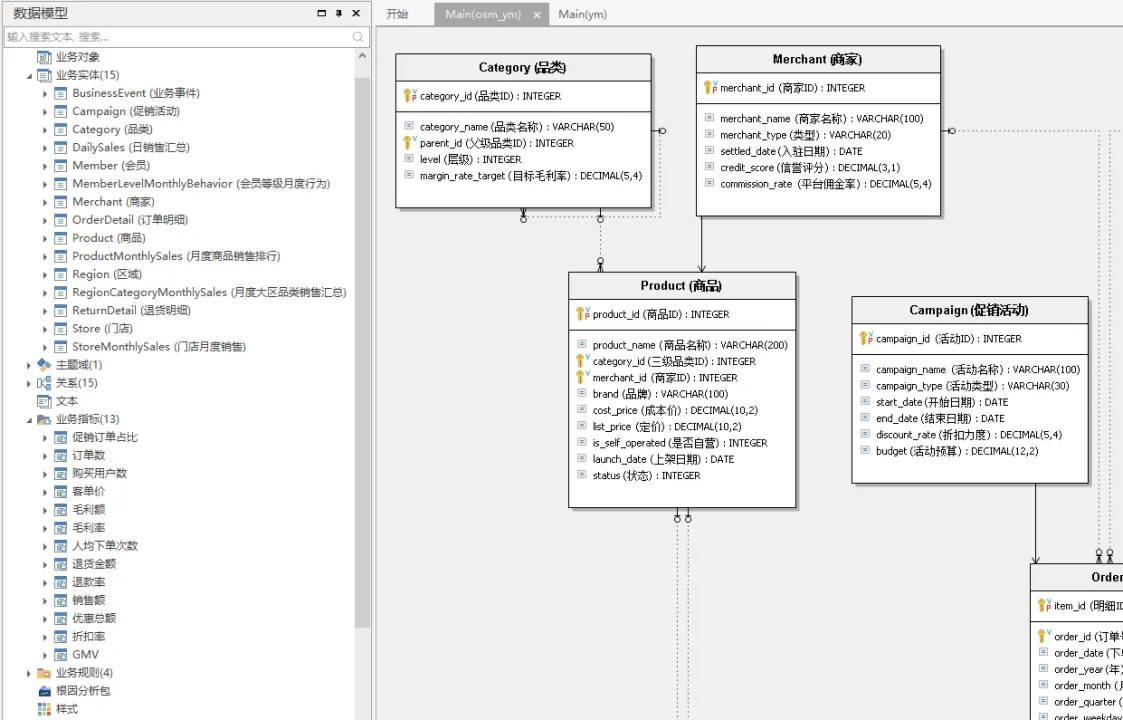Click the Region entity icon in tree
This screenshot has width=1123, height=720.
tap(61, 274)
